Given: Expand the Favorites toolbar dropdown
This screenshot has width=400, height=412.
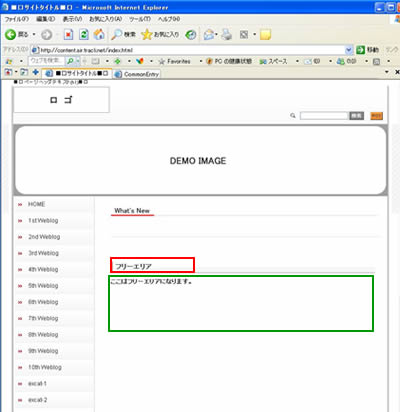Looking at the screenshot, I should pos(201,61).
